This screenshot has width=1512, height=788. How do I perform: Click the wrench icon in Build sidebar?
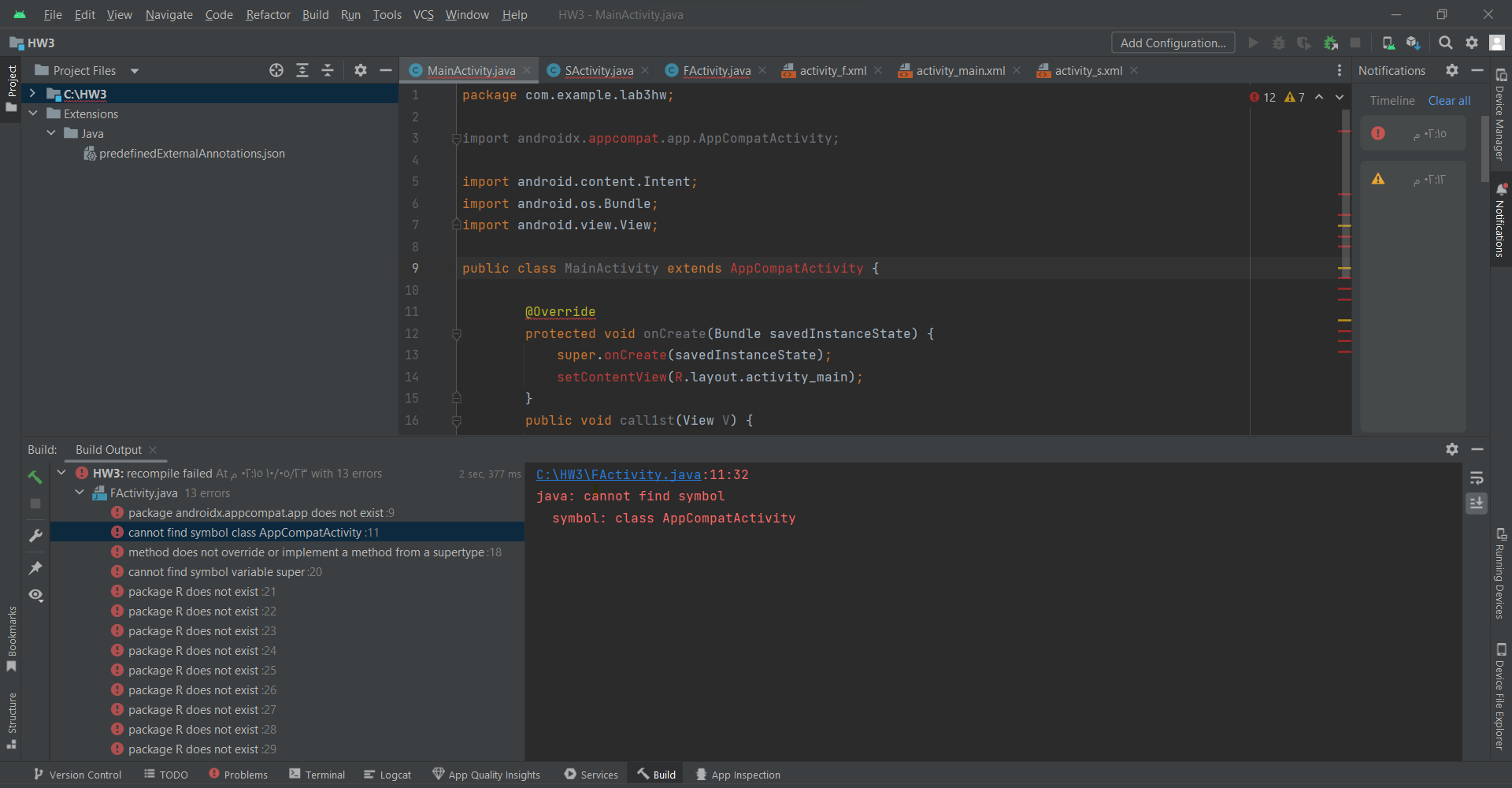coord(35,536)
